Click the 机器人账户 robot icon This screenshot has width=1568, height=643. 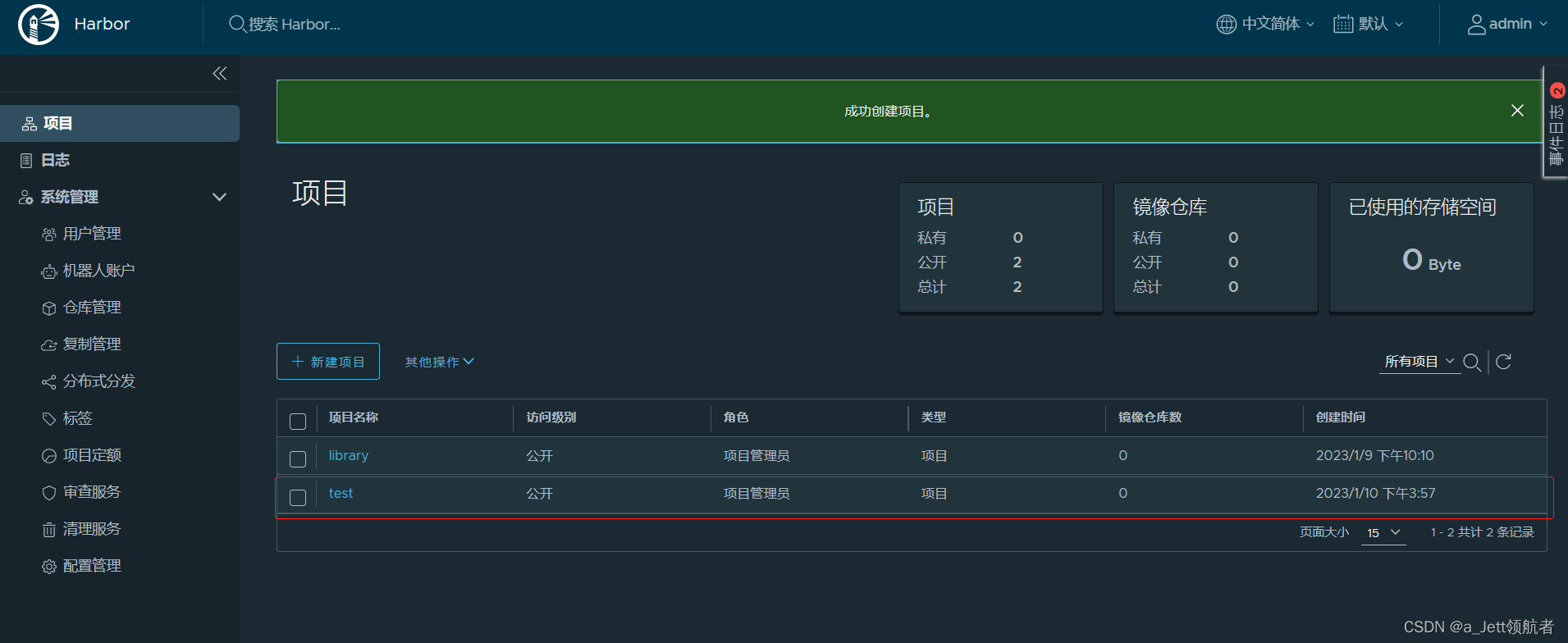point(49,271)
